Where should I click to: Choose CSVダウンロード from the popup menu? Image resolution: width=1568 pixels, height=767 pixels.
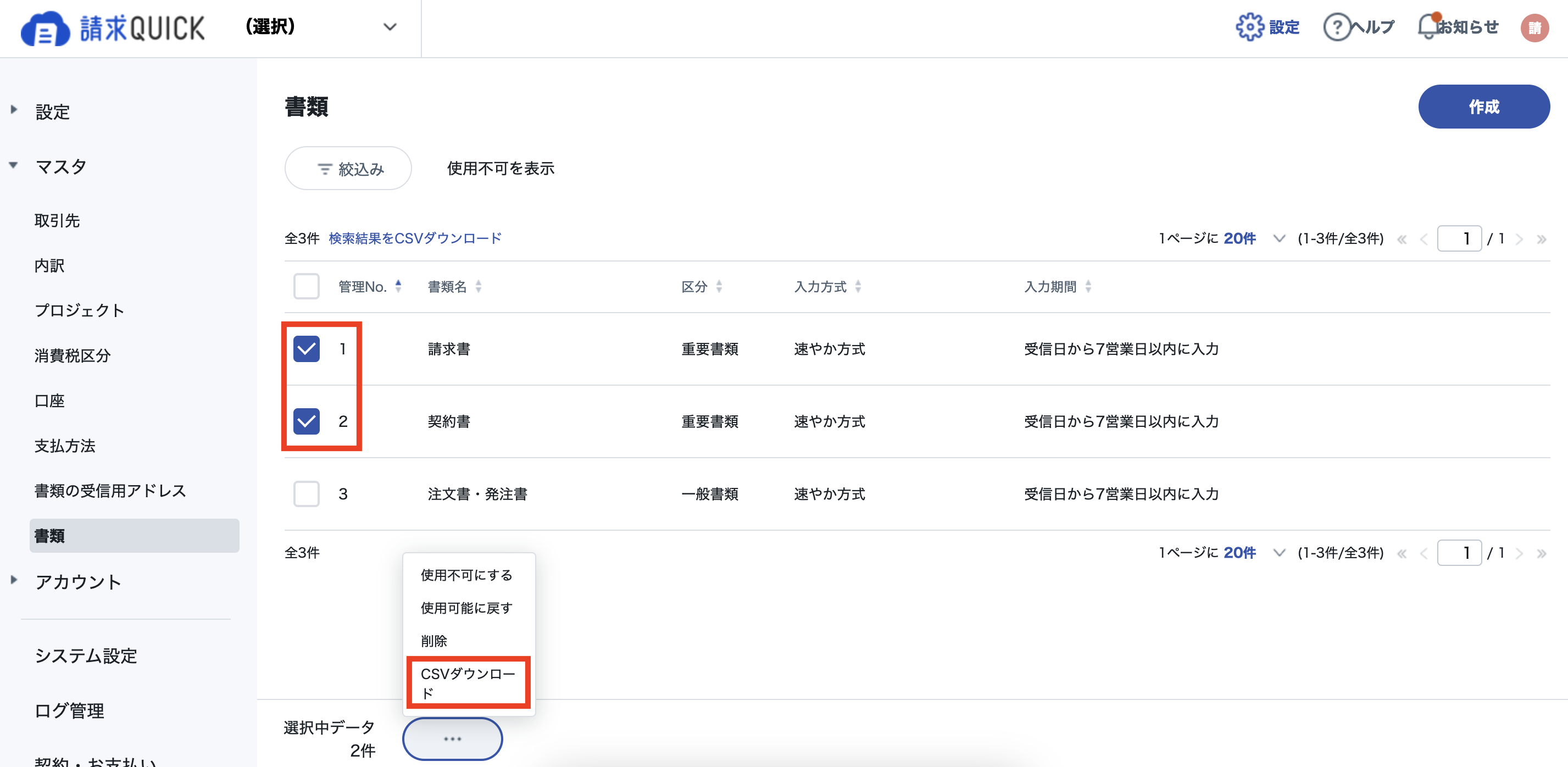[x=468, y=683]
